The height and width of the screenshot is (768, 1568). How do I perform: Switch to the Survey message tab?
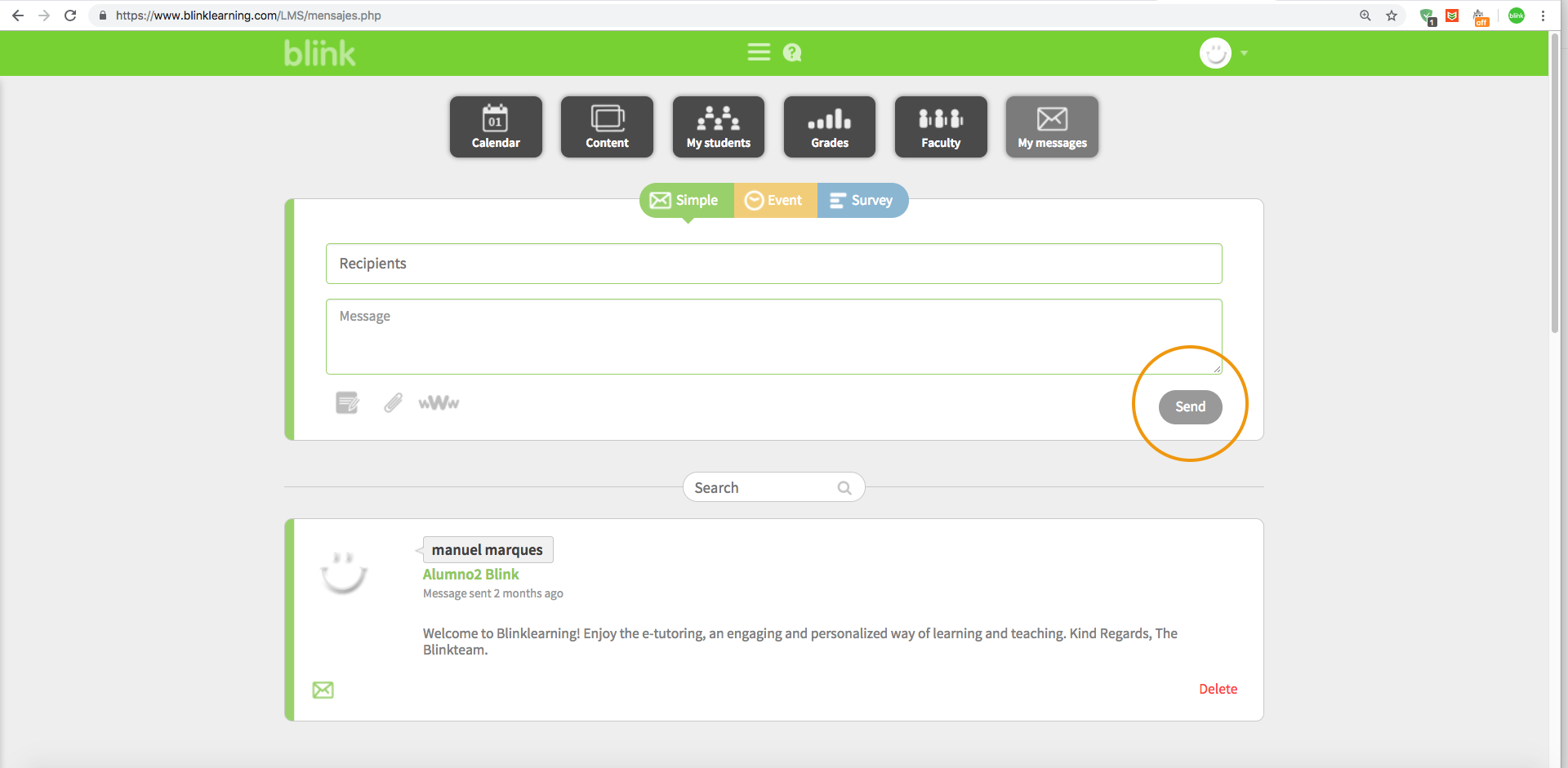pos(862,200)
